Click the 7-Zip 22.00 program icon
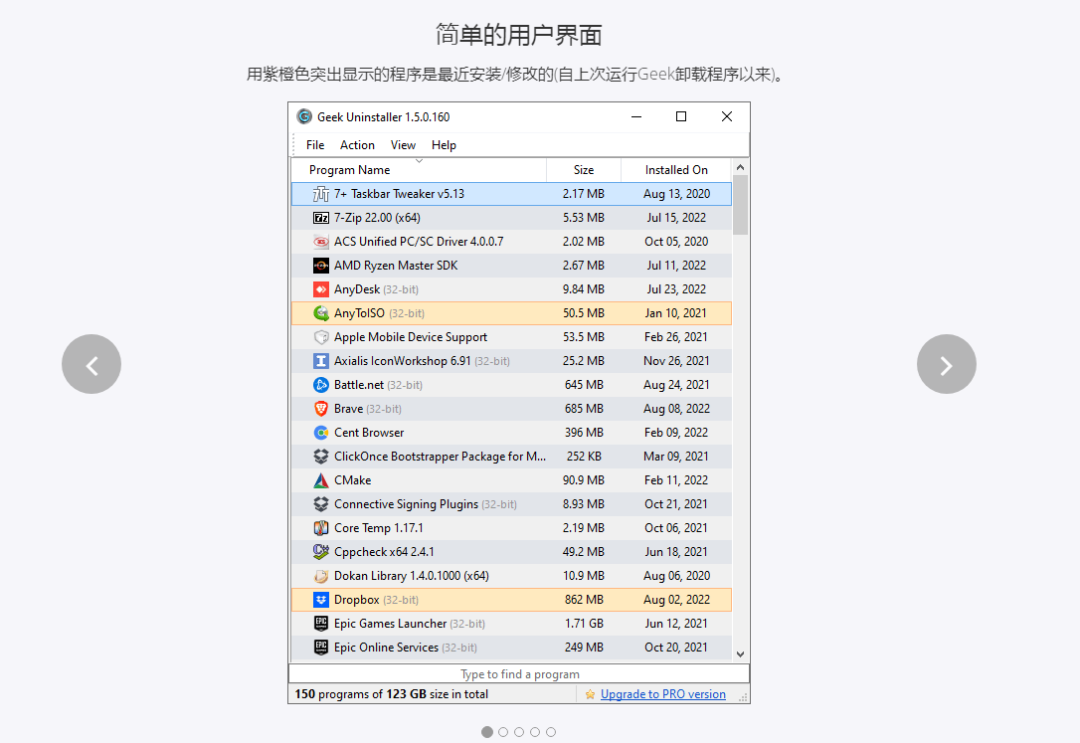This screenshot has height=743, width=1080. coord(320,218)
